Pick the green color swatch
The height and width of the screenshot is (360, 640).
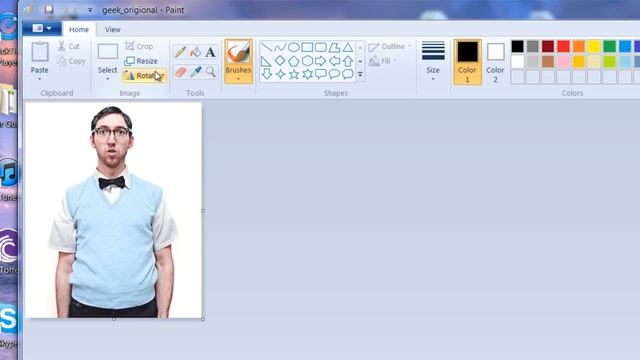pyautogui.click(x=609, y=47)
